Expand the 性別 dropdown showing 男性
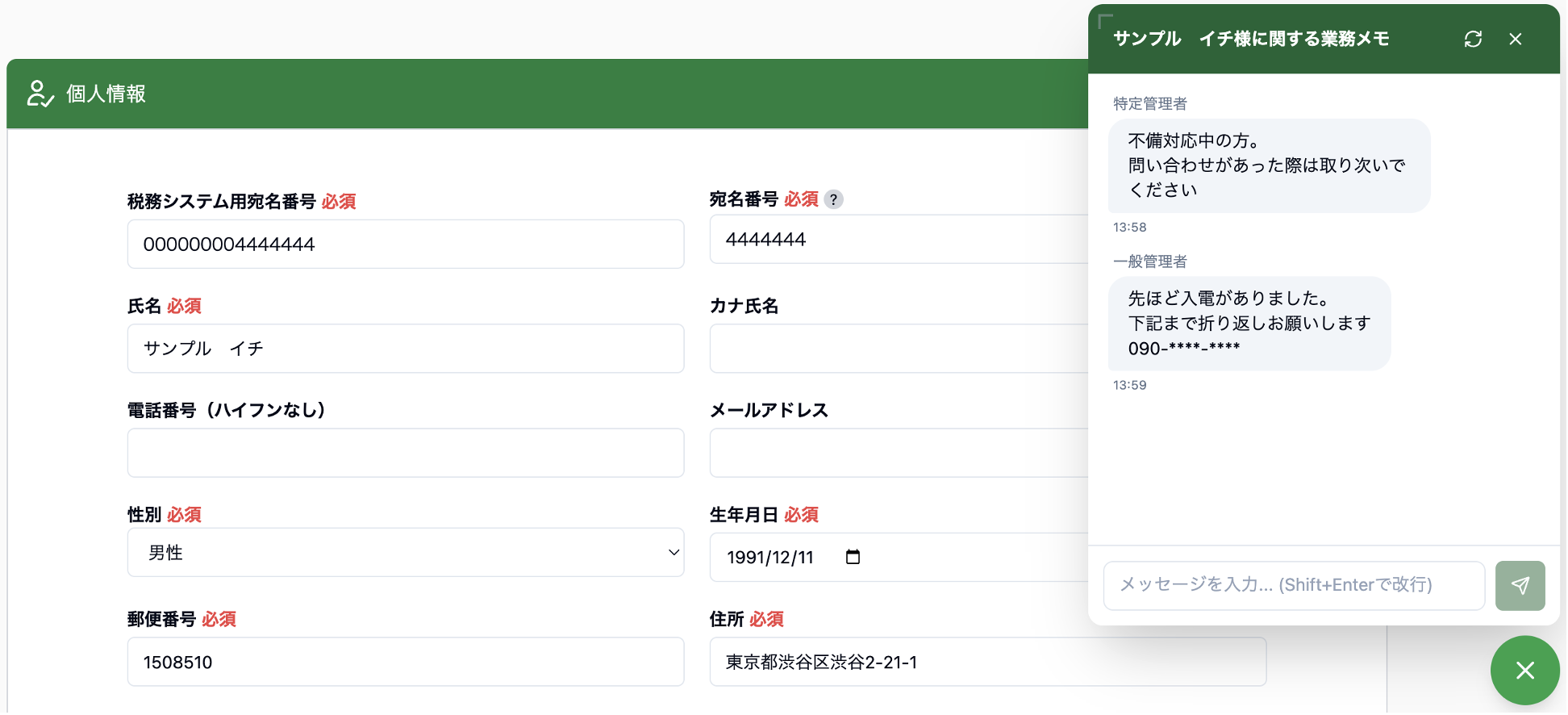 pyautogui.click(x=405, y=553)
